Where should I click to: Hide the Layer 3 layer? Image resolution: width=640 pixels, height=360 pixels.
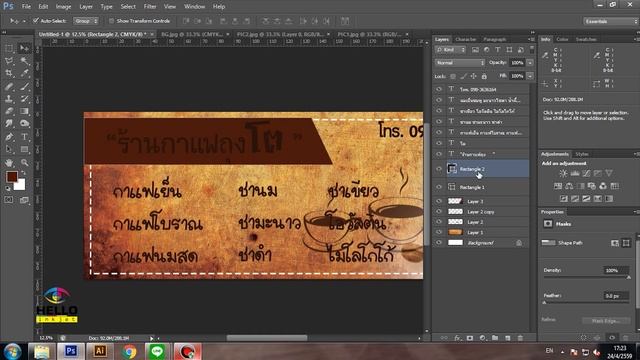pyautogui.click(x=439, y=201)
